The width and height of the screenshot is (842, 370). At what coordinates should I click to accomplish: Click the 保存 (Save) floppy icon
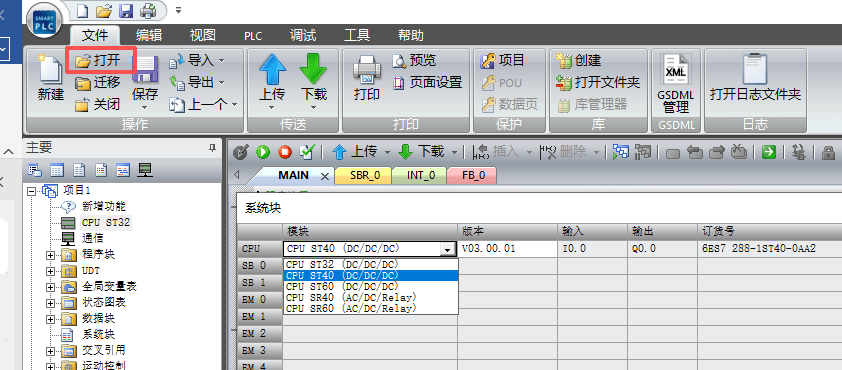click(x=145, y=71)
